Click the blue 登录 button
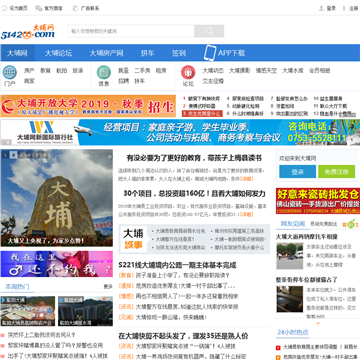Screen dimensions: 360x360 tap(297, 172)
